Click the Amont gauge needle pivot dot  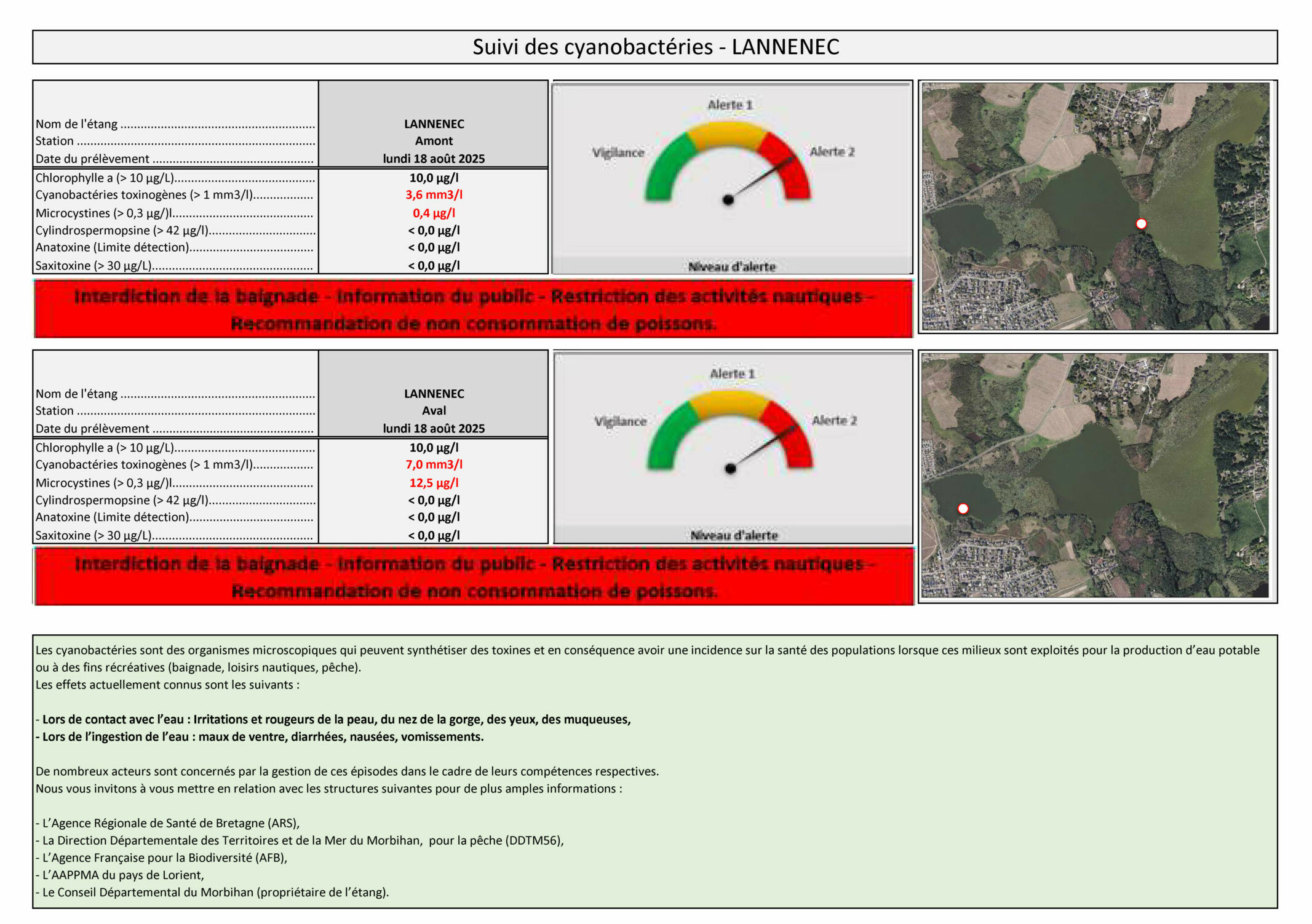pos(728,200)
